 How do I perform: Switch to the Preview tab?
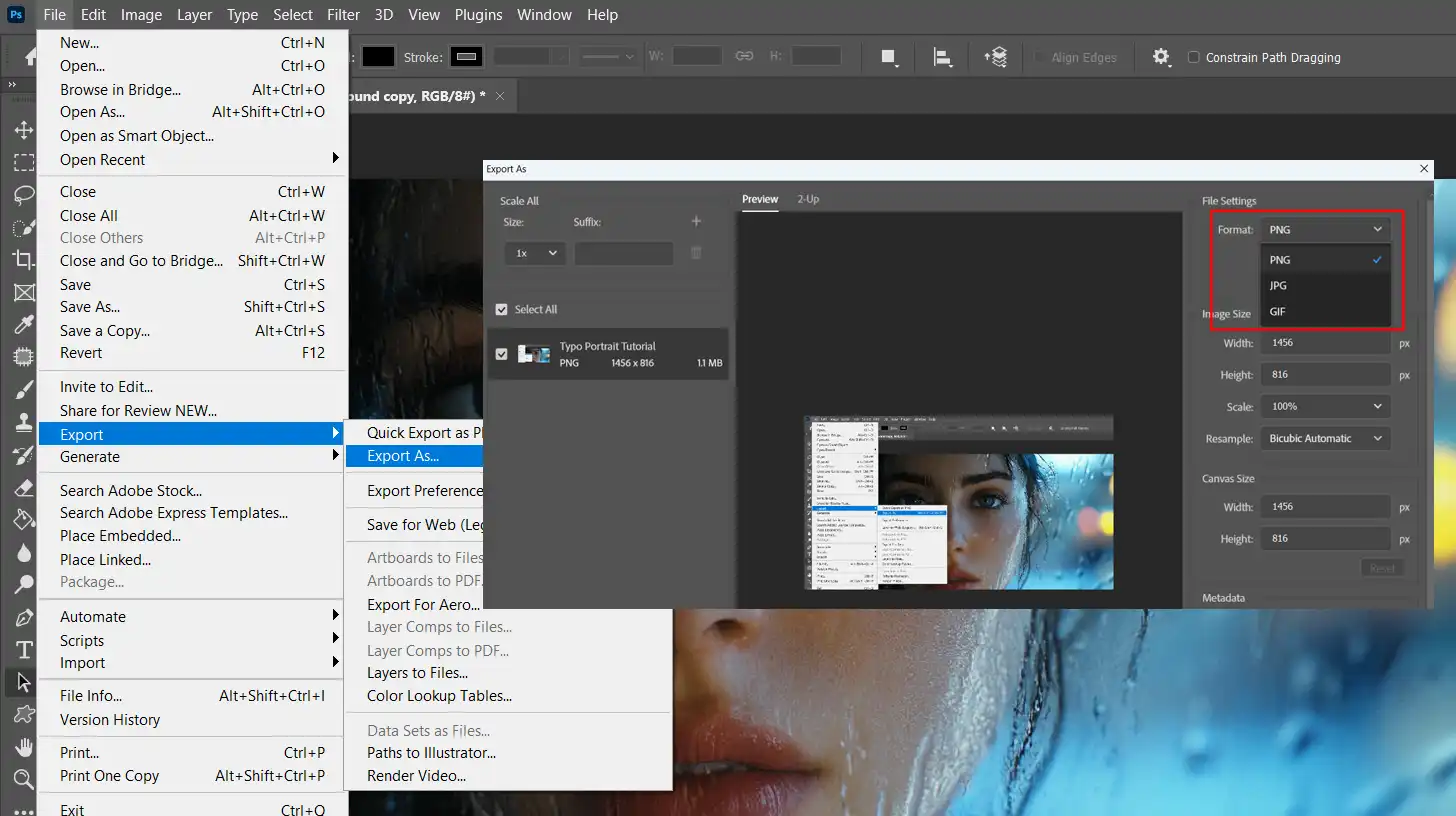760,199
